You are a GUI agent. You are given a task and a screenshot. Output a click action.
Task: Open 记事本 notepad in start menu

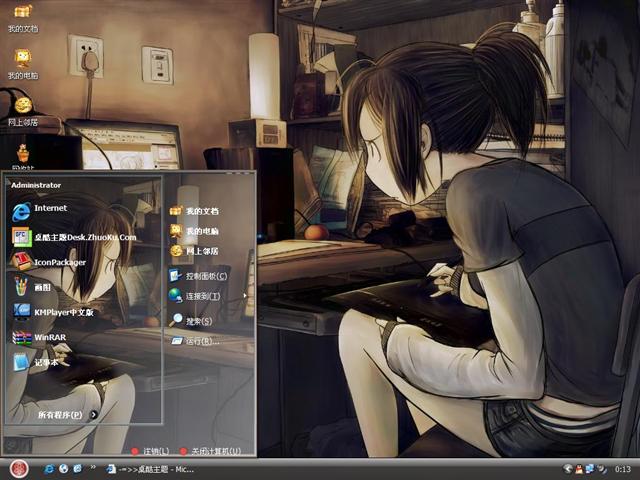click(36, 362)
